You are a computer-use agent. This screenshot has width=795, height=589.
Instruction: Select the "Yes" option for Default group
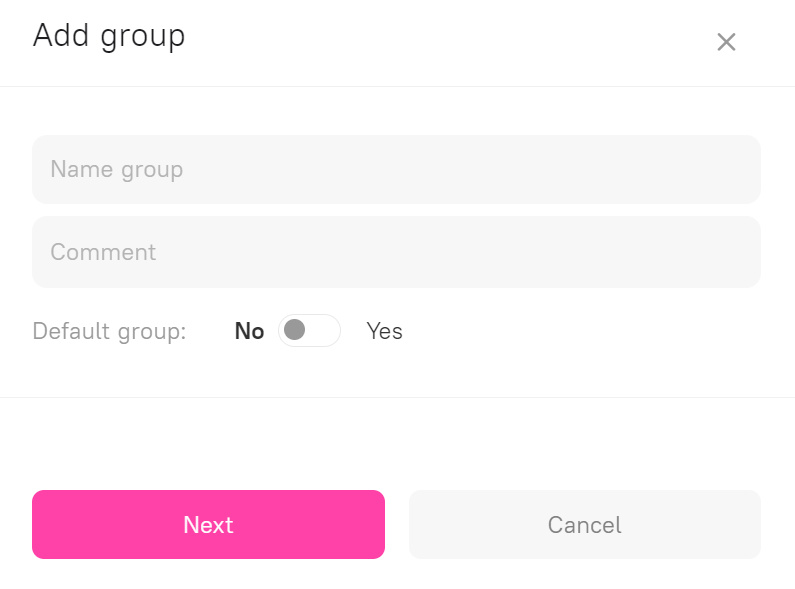tap(384, 331)
